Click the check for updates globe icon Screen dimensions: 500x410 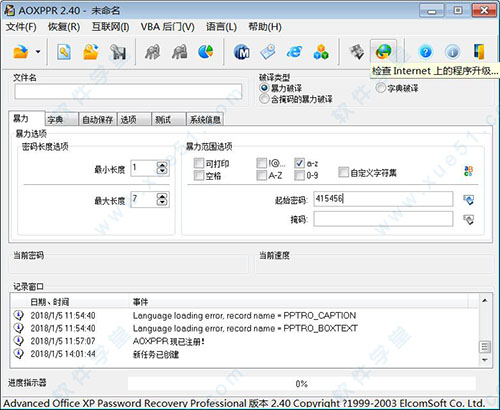[384, 52]
